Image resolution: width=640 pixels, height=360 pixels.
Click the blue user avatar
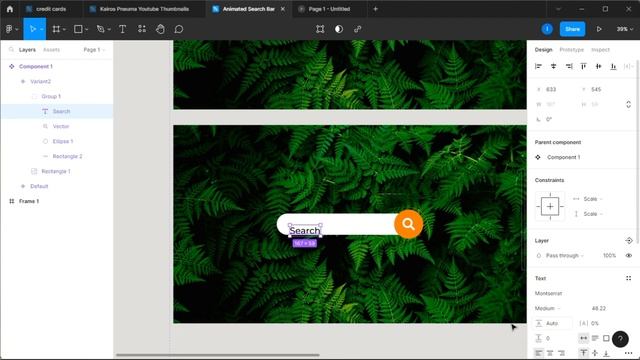[x=547, y=29]
